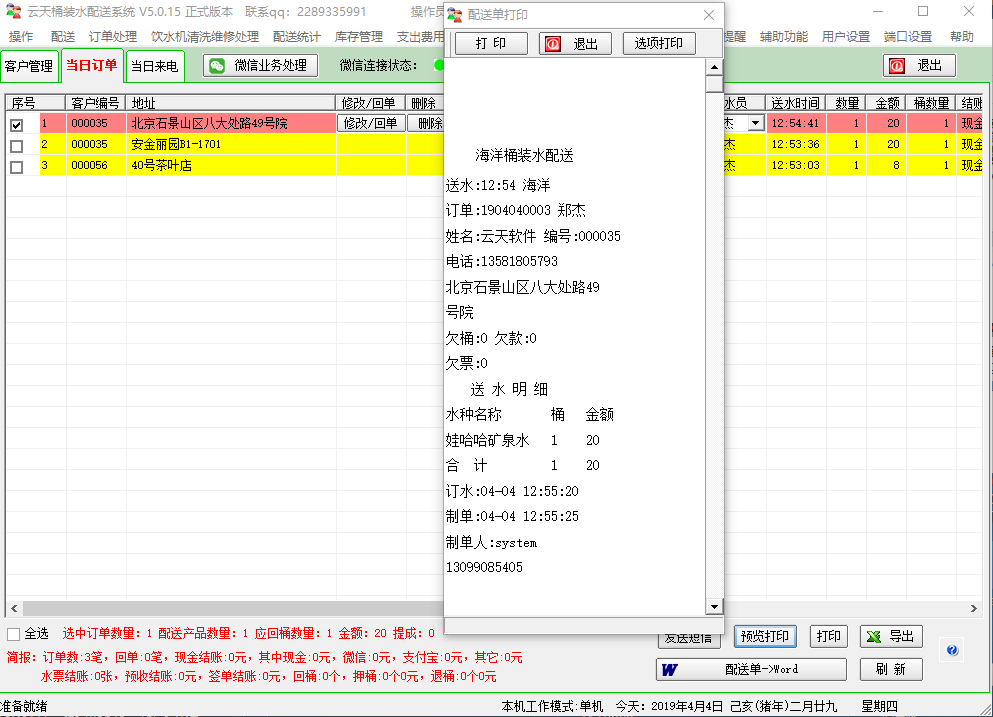Open help via blue question mark icon
The image size is (993, 717).
(x=952, y=650)
